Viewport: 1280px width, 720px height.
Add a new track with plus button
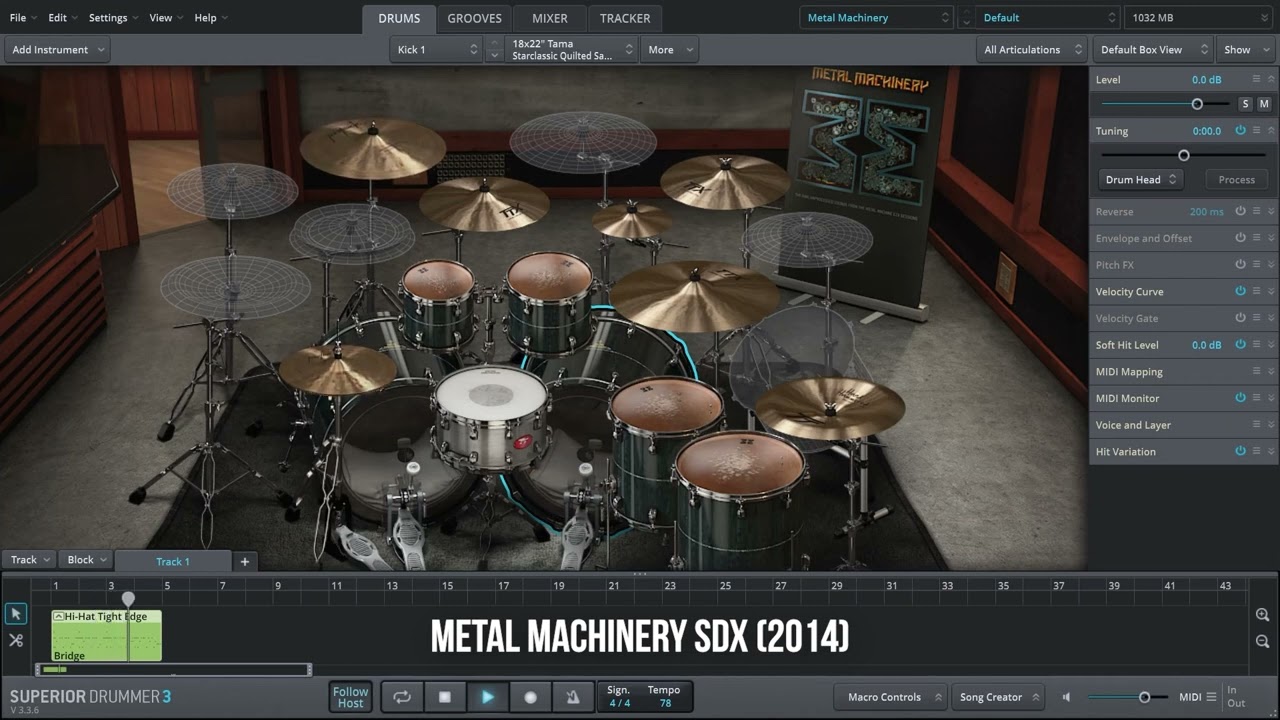[245, 561]
